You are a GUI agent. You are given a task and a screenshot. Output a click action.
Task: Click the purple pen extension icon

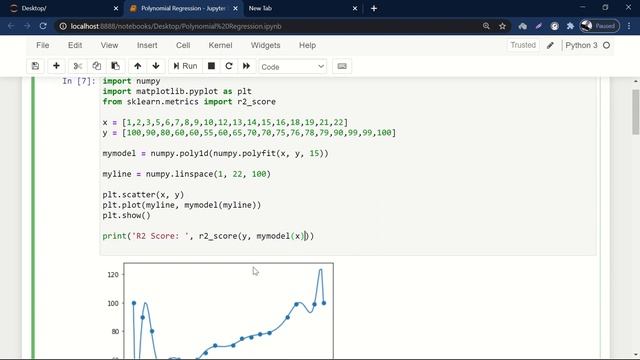click(539, 26)
